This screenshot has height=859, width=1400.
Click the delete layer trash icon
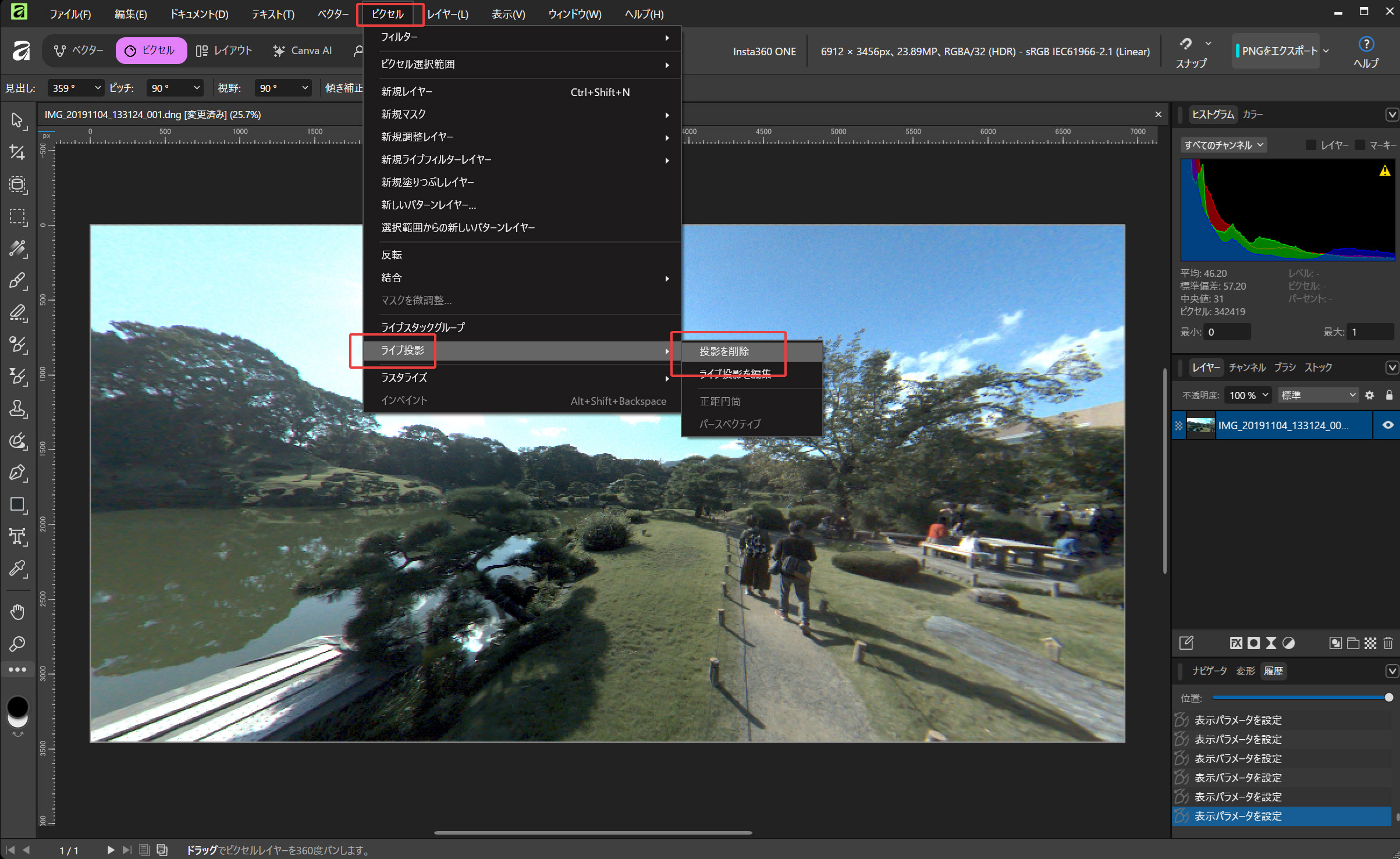pos(1388,643)
